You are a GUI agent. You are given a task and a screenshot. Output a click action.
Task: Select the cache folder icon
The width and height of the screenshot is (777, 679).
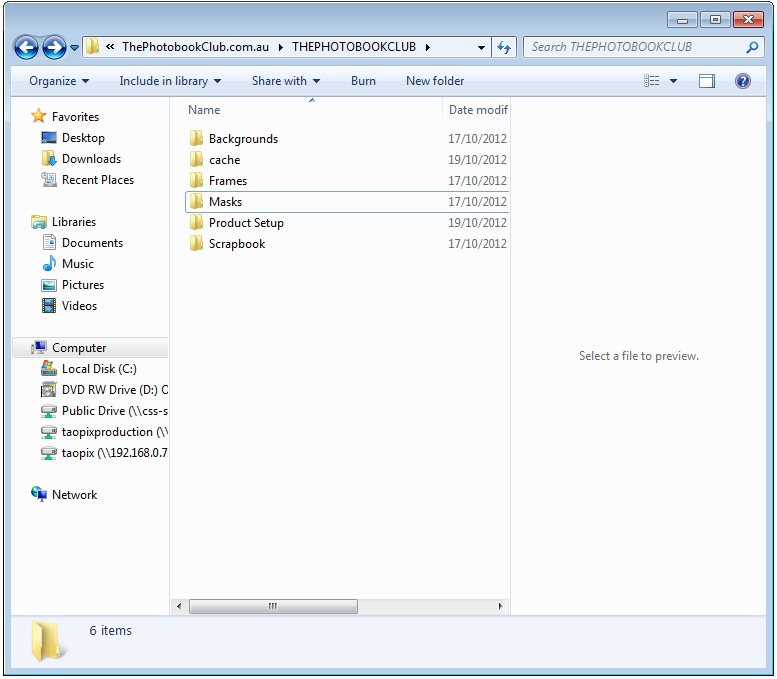click(196, 159)
